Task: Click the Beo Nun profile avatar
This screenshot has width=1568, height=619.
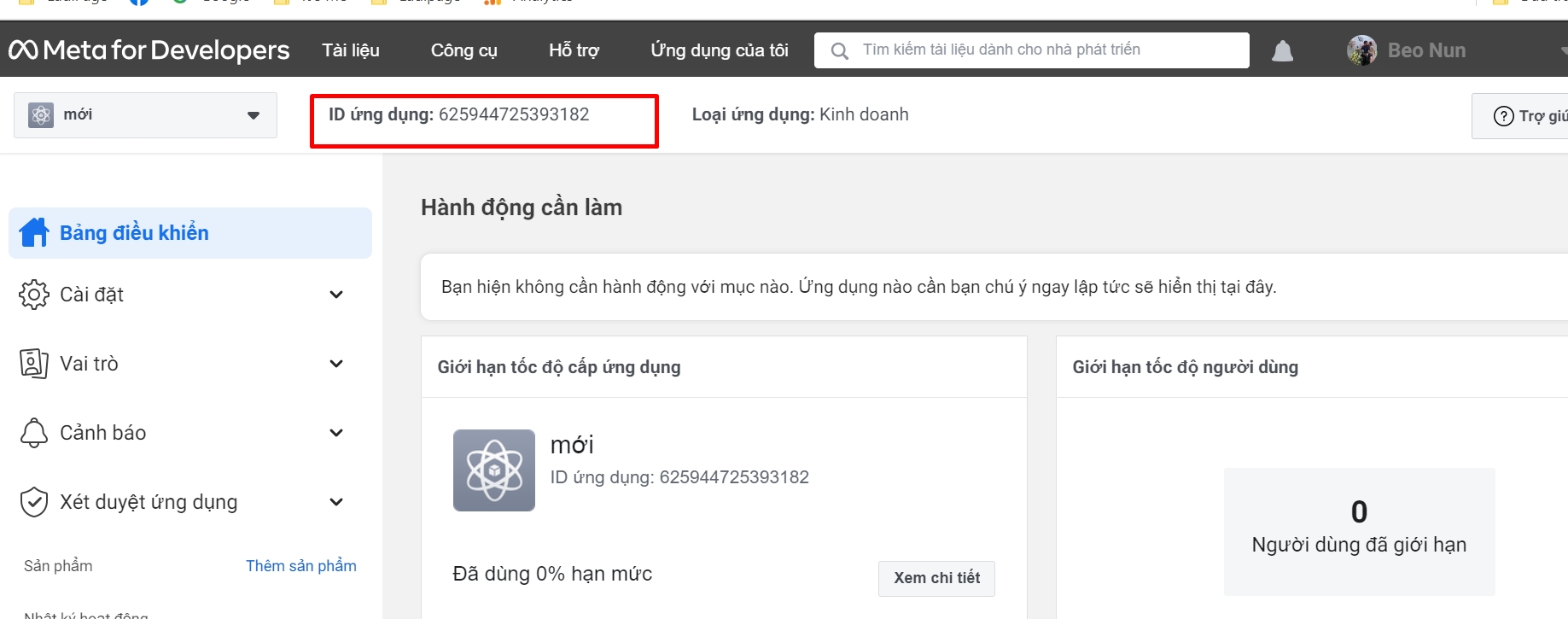Action: click(1361, 50)
